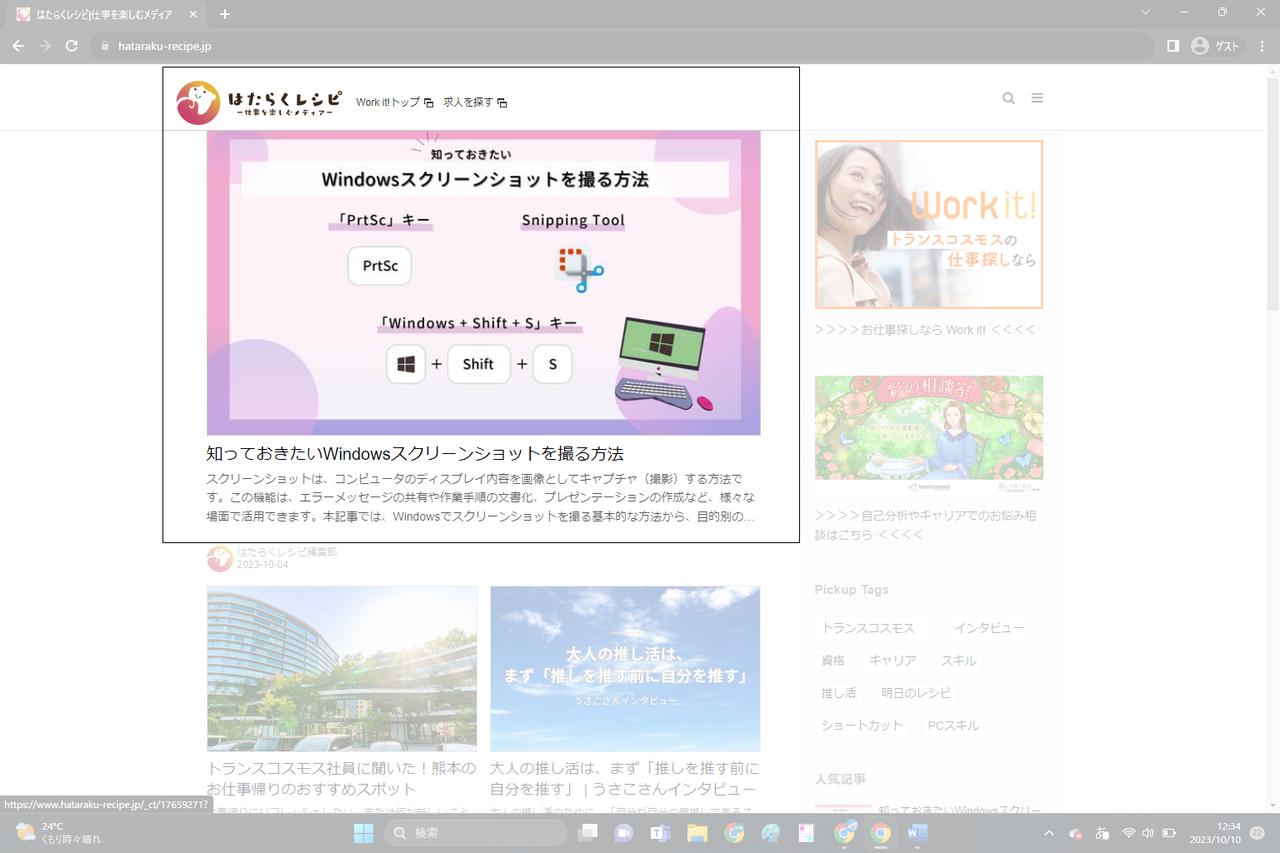The height and width of the screenshot is (853, 1280).
Task: Open the site search magnifier icon
Action: [1008, 98]
